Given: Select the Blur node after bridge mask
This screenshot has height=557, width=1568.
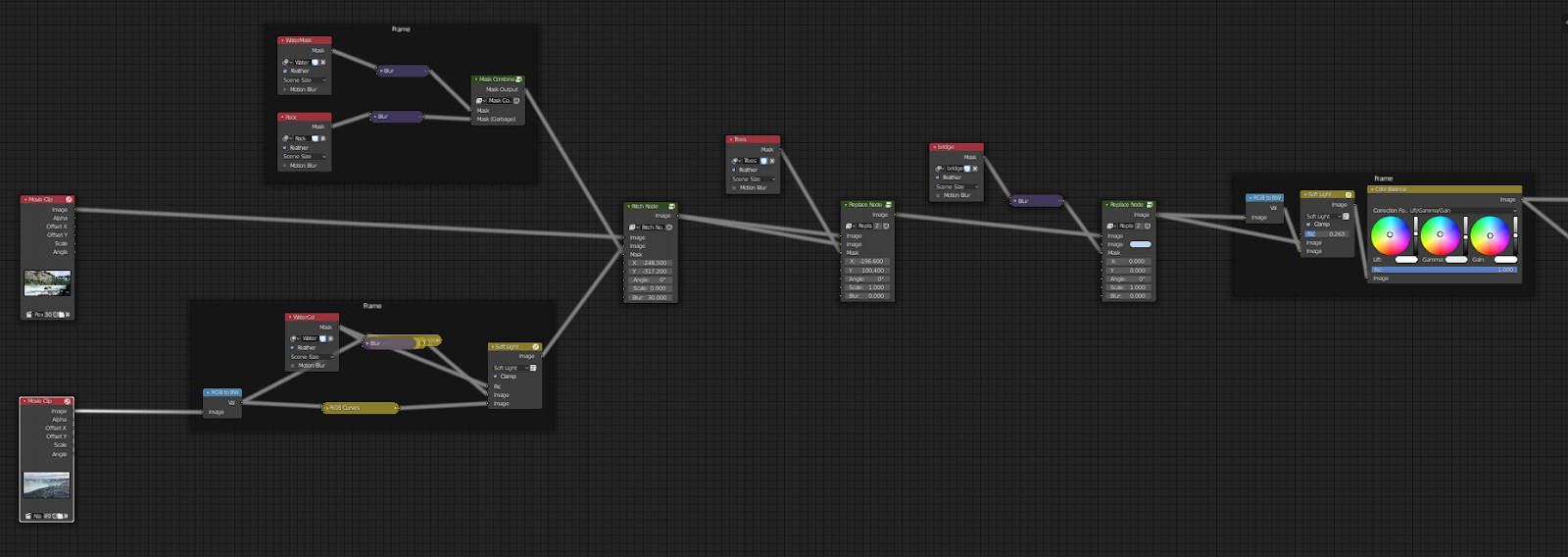Looking at the screenshot, I should 1037,201.
